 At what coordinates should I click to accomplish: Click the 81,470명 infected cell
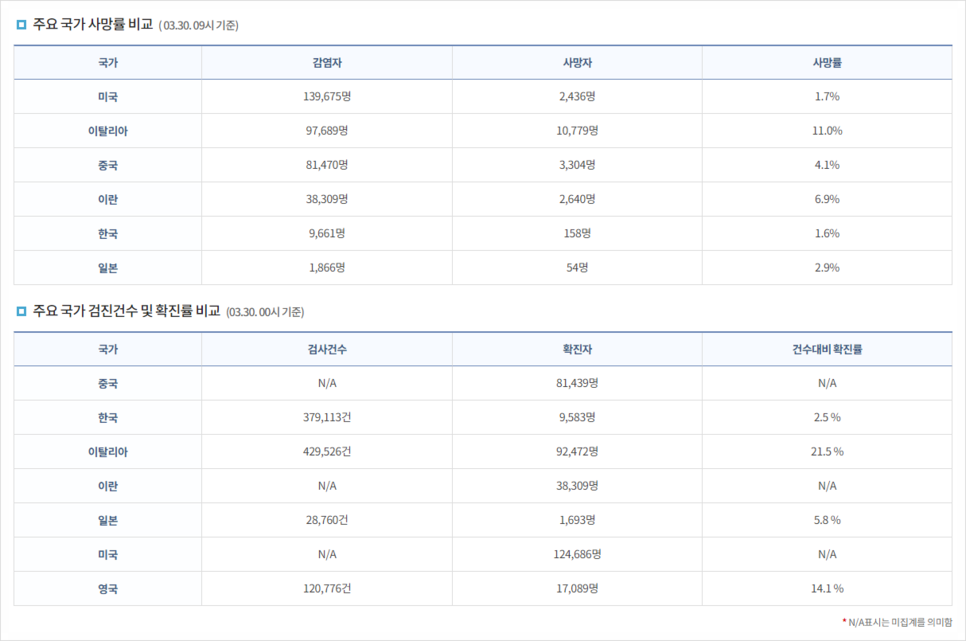(x=327, y=165)
